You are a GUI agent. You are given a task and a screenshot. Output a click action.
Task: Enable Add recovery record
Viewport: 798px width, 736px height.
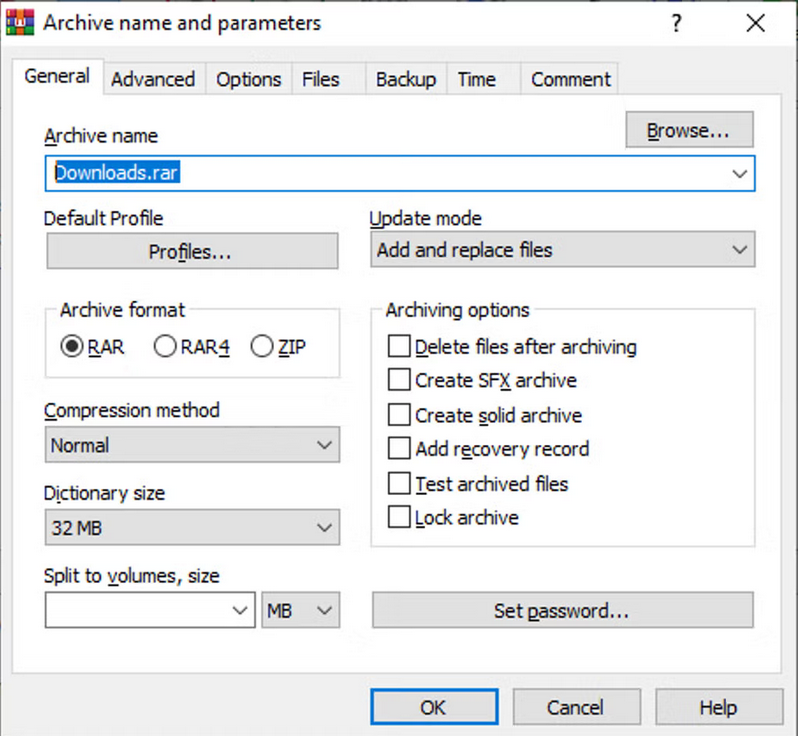[488, 449]
